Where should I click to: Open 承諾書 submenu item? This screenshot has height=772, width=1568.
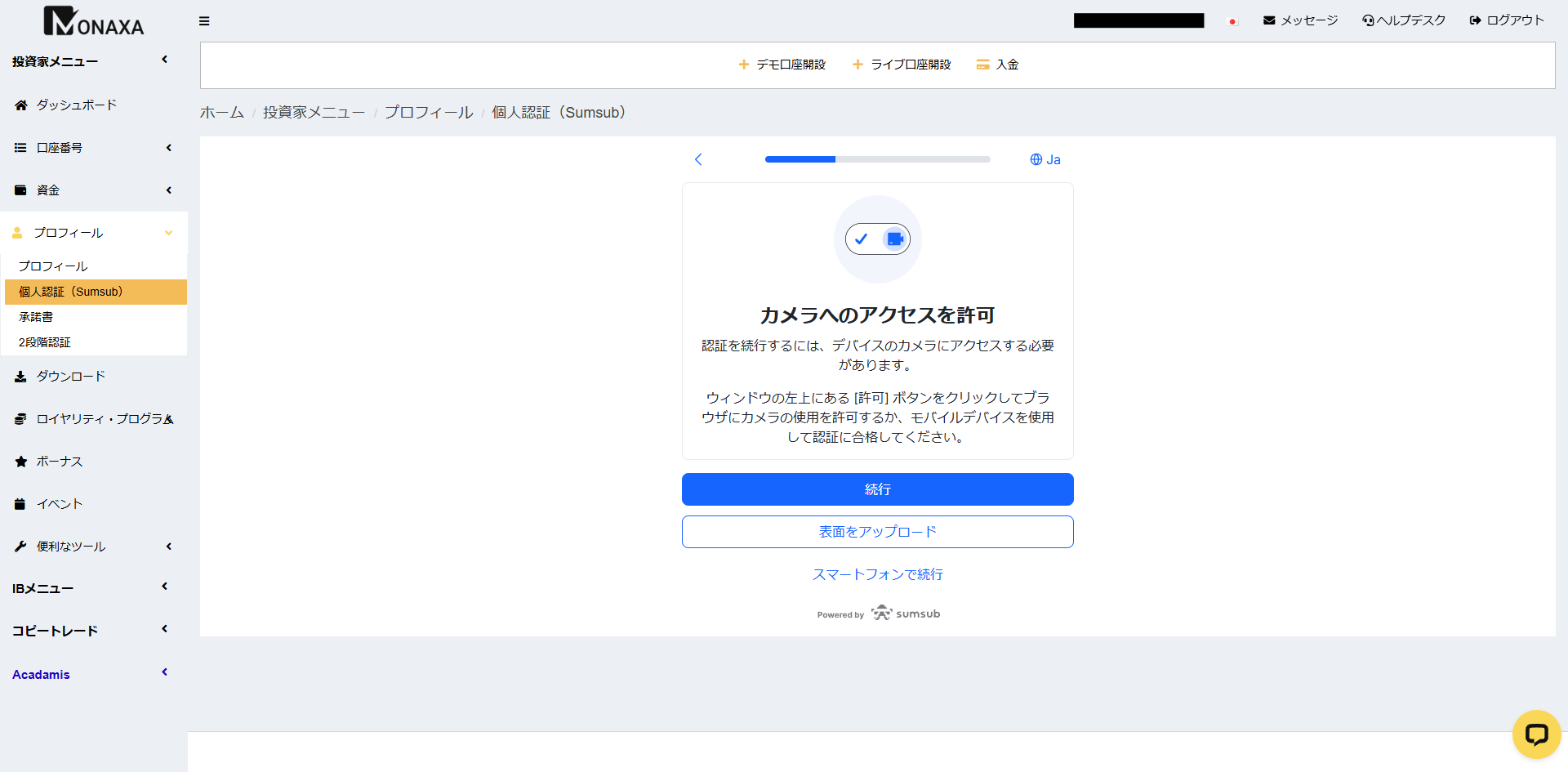(36, 317)
